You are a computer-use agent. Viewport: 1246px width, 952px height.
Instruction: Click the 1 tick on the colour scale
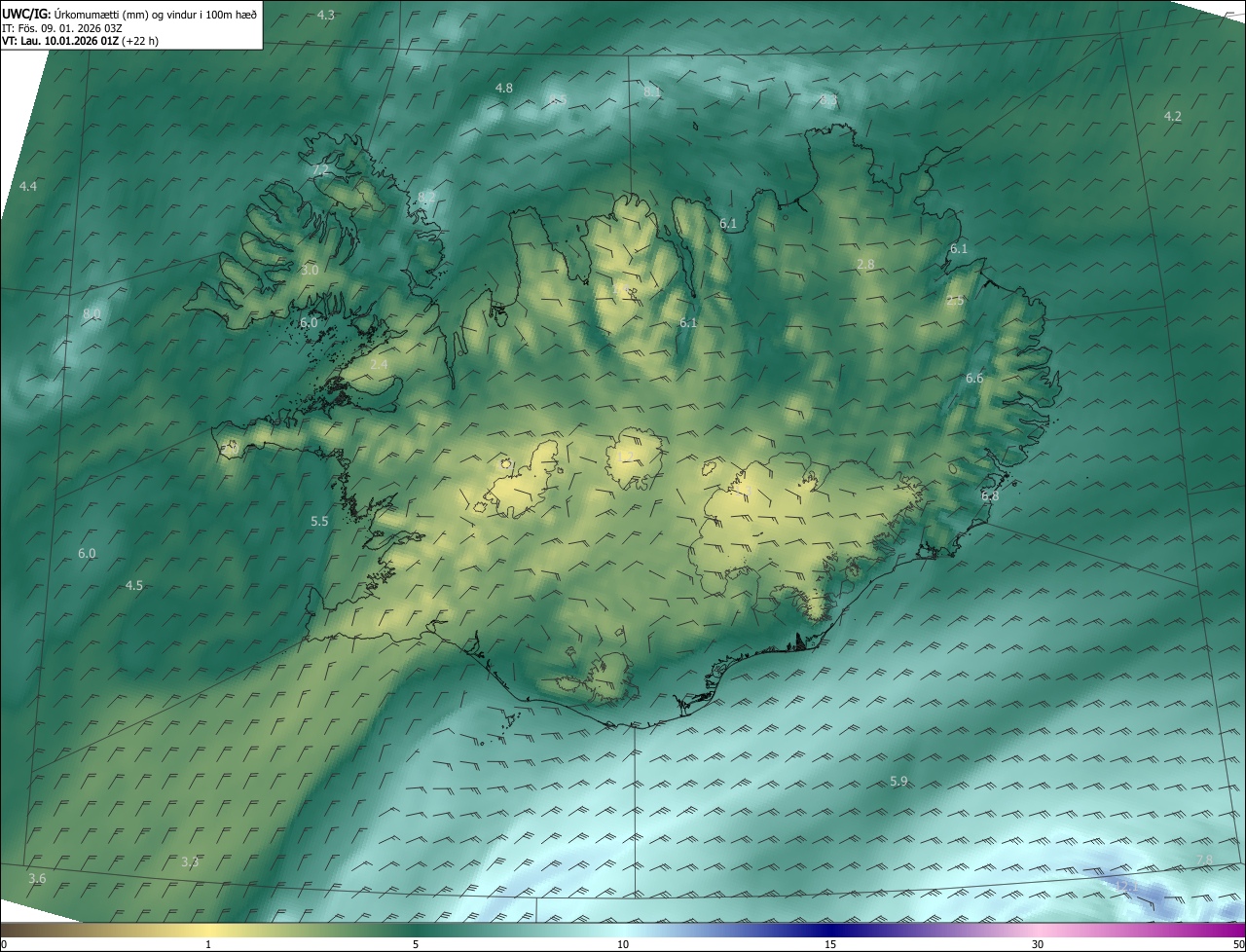click(x=208, y=944)
